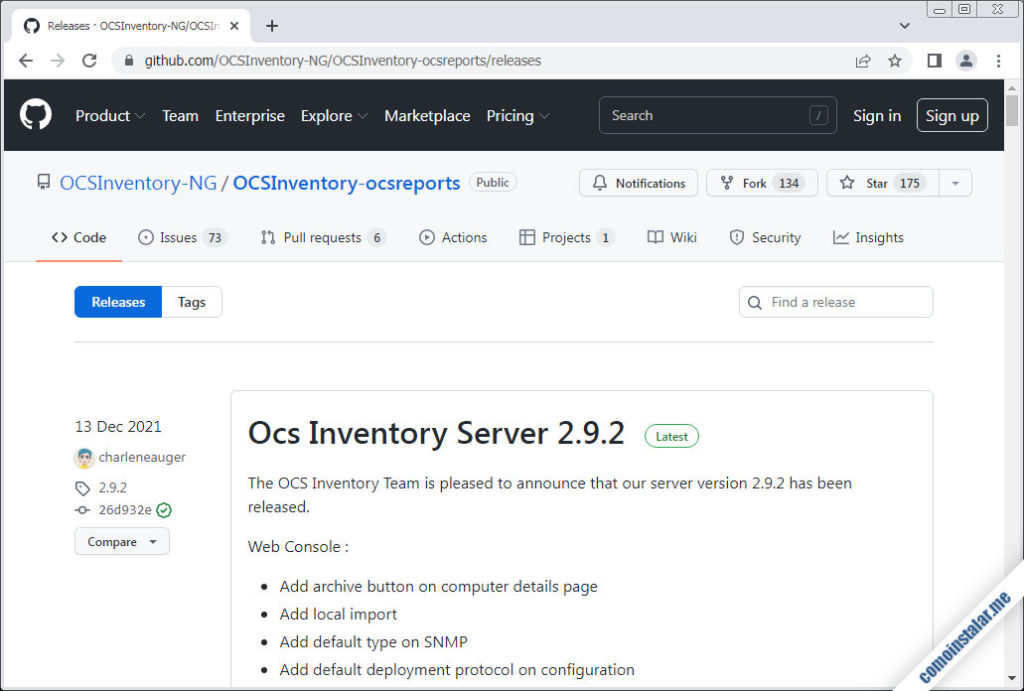Select the Enterprise menu item
This screenshot has height=691, width=1024.
(249, 115)
